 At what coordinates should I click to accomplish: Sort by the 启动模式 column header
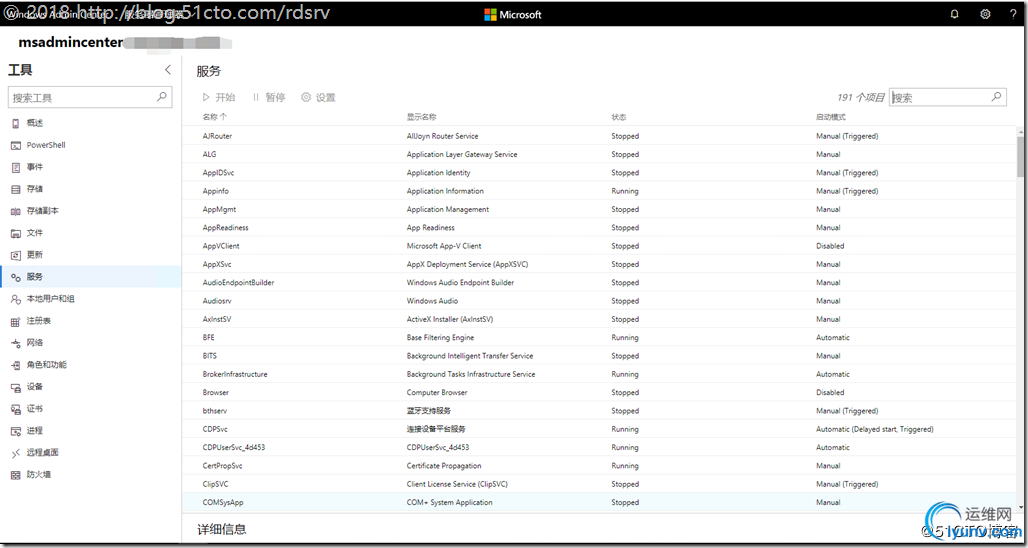pos(831,117)
